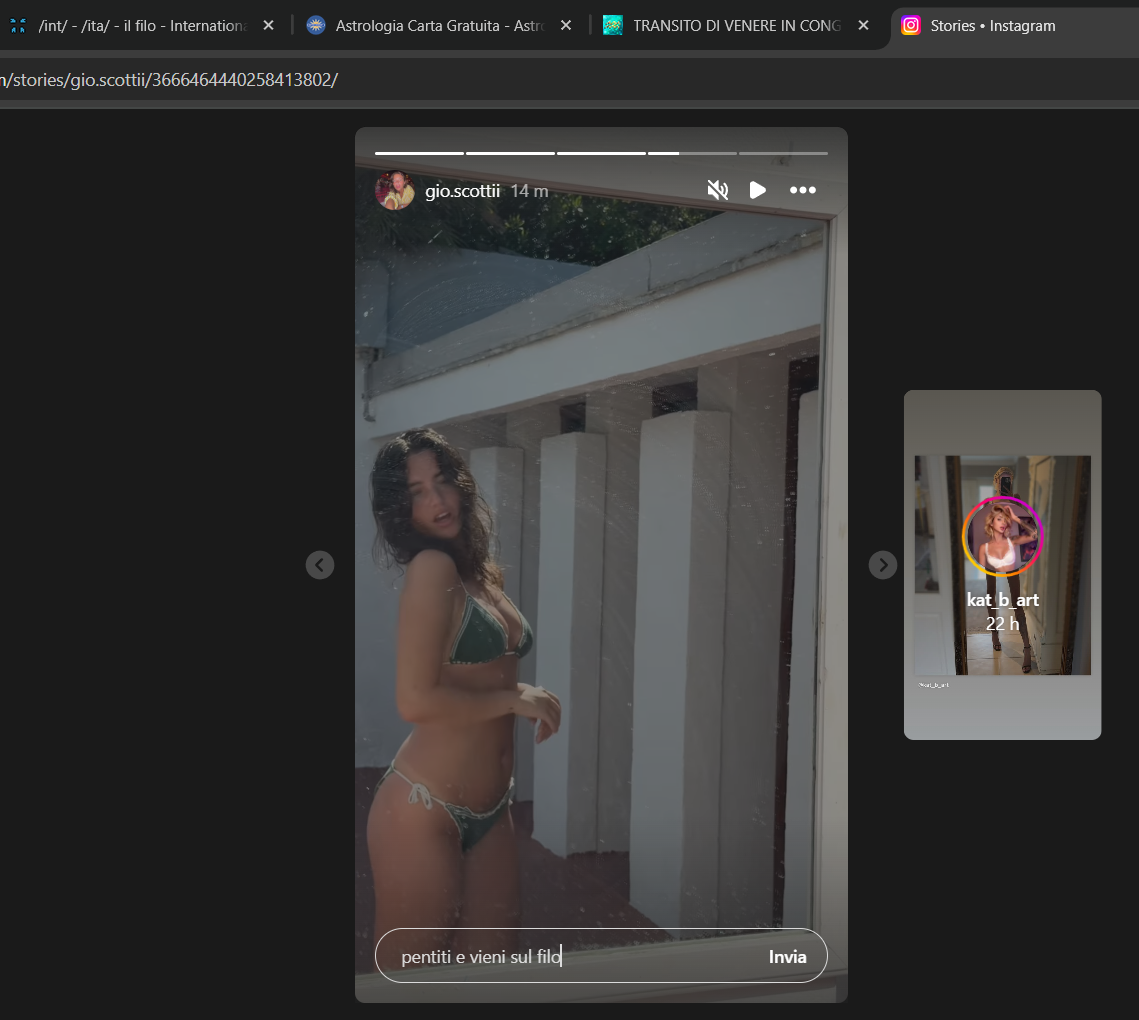
Task: Click the Astrologia tab favicon
Action: 316,25
